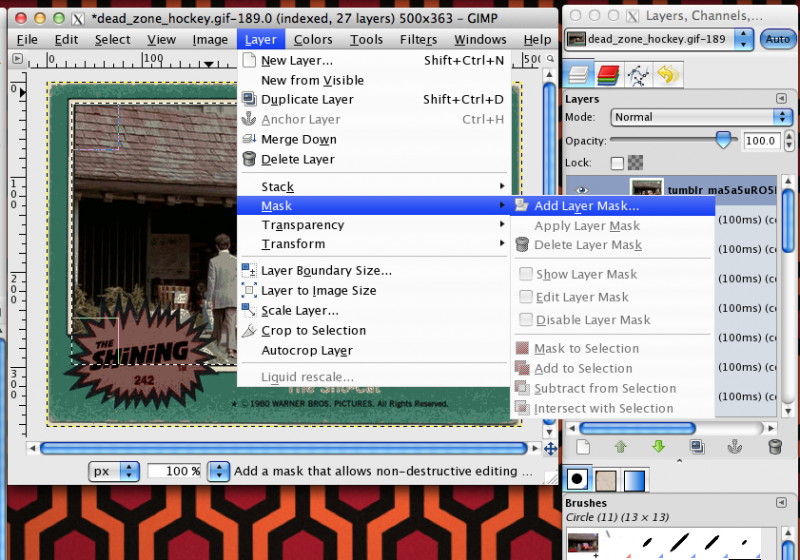Open the Select menu
800x560 pixels.
pyautogui.click(x=112, y=39)
